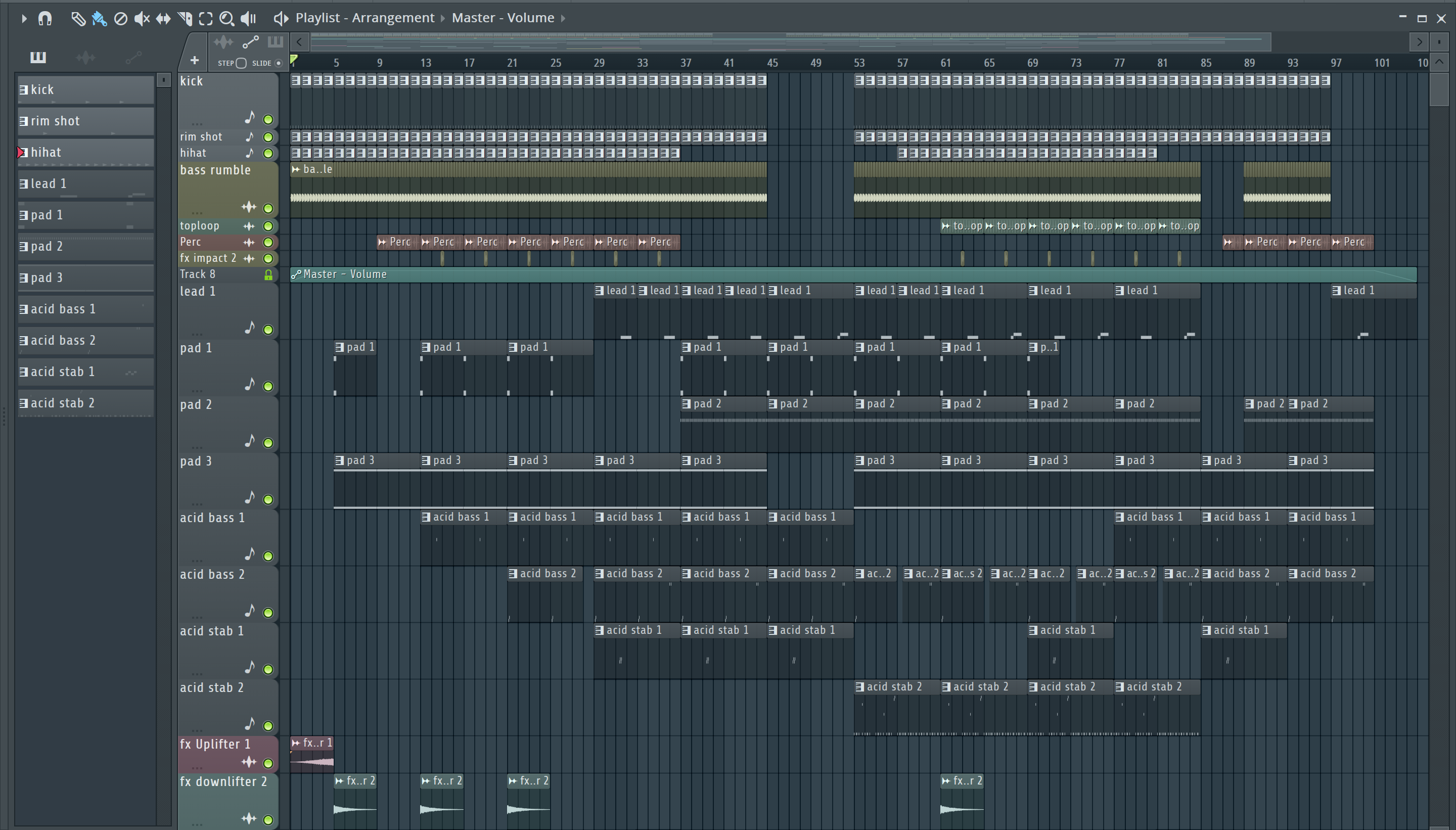1456x830 pixels.
Task: Click the waveform icon on bass rumble track
Action: (x=249, y=207)
